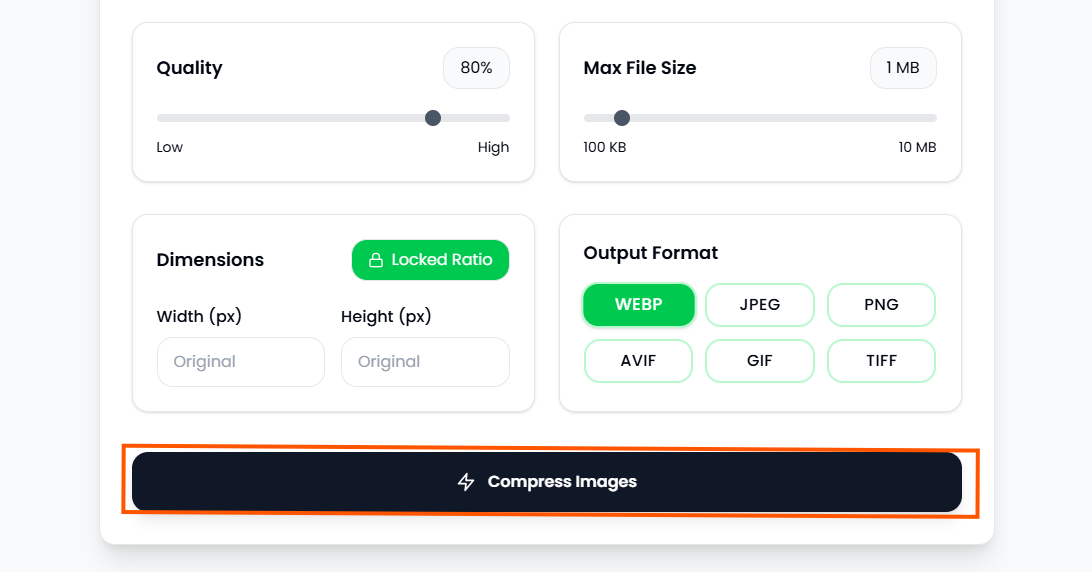Click the High label under Quality
Screen dimensions: 1092x572
pos(493,147)
